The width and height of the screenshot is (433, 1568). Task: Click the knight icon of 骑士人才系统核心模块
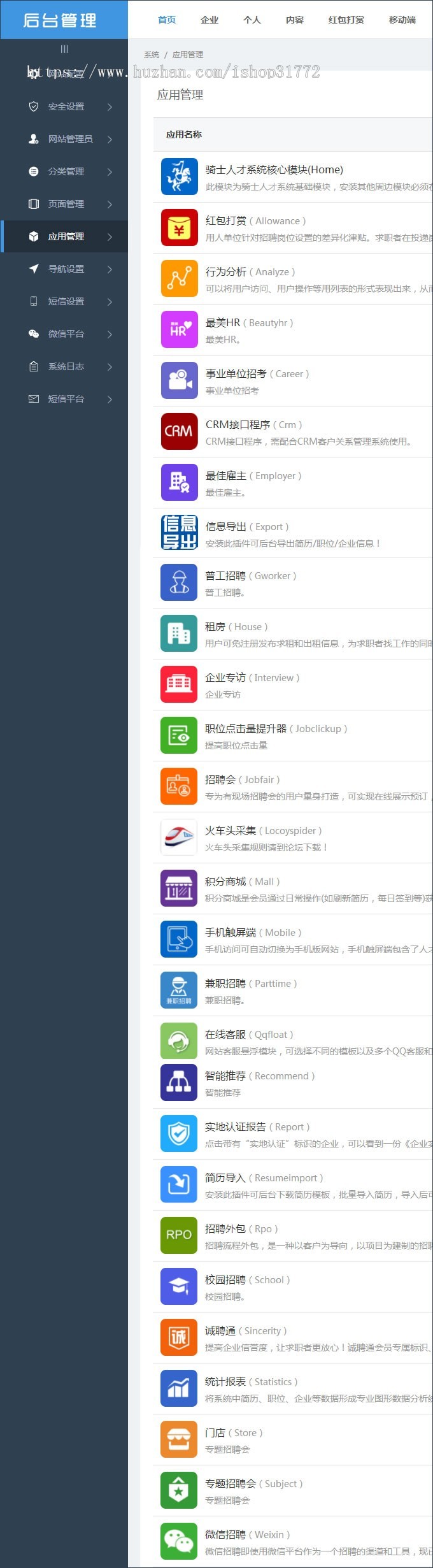(x=179, y=176)
